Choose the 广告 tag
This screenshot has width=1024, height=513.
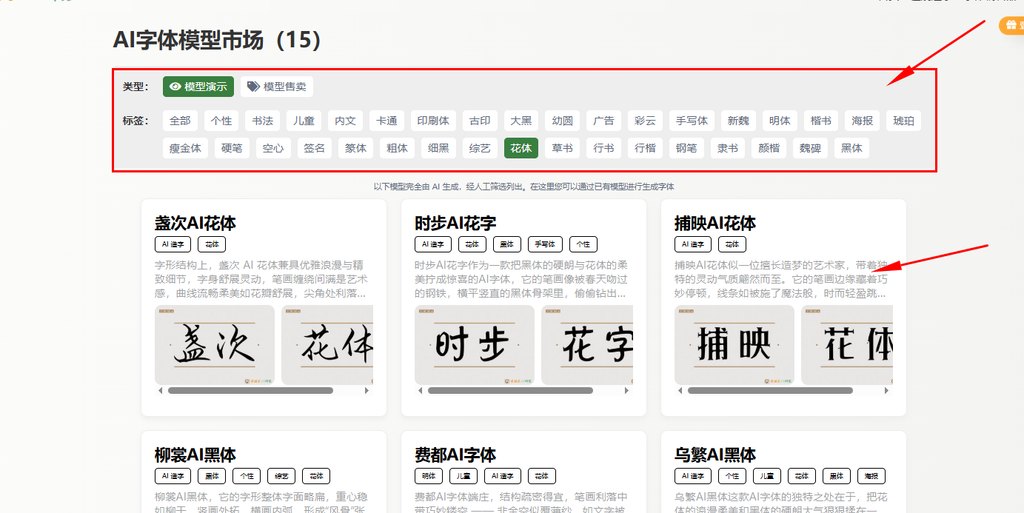[603, 121]
